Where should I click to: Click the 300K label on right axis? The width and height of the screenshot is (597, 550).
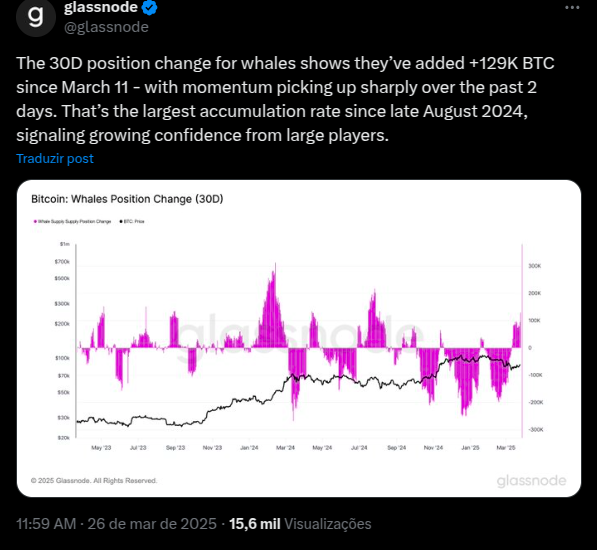(535, 266)
